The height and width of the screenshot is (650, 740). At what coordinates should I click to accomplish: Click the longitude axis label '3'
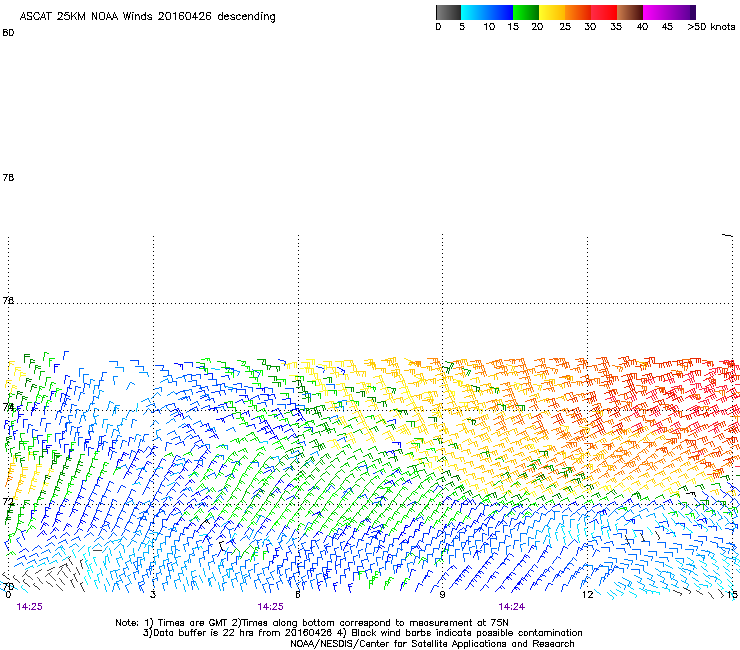(153, 595)
